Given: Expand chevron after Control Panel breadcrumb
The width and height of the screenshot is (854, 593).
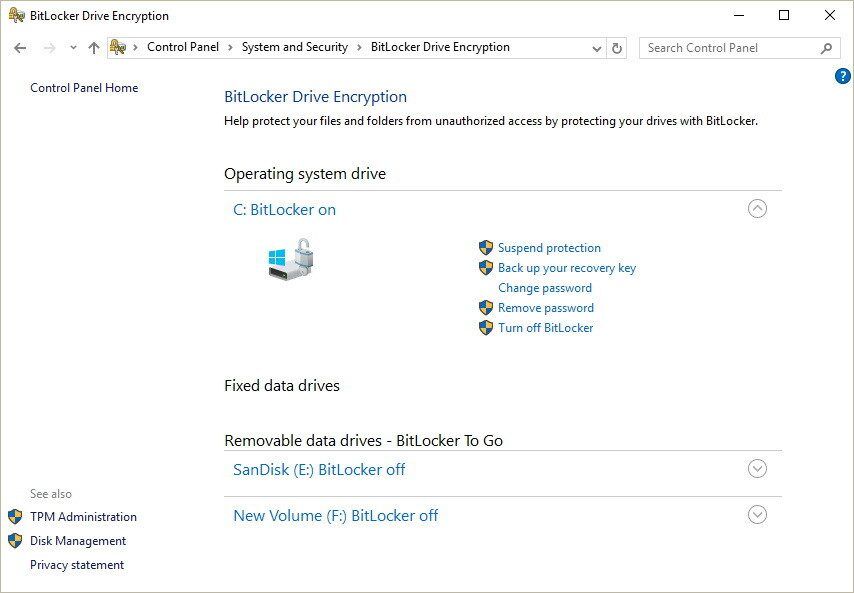Looking at the screenshot, I should coord(230,48).
